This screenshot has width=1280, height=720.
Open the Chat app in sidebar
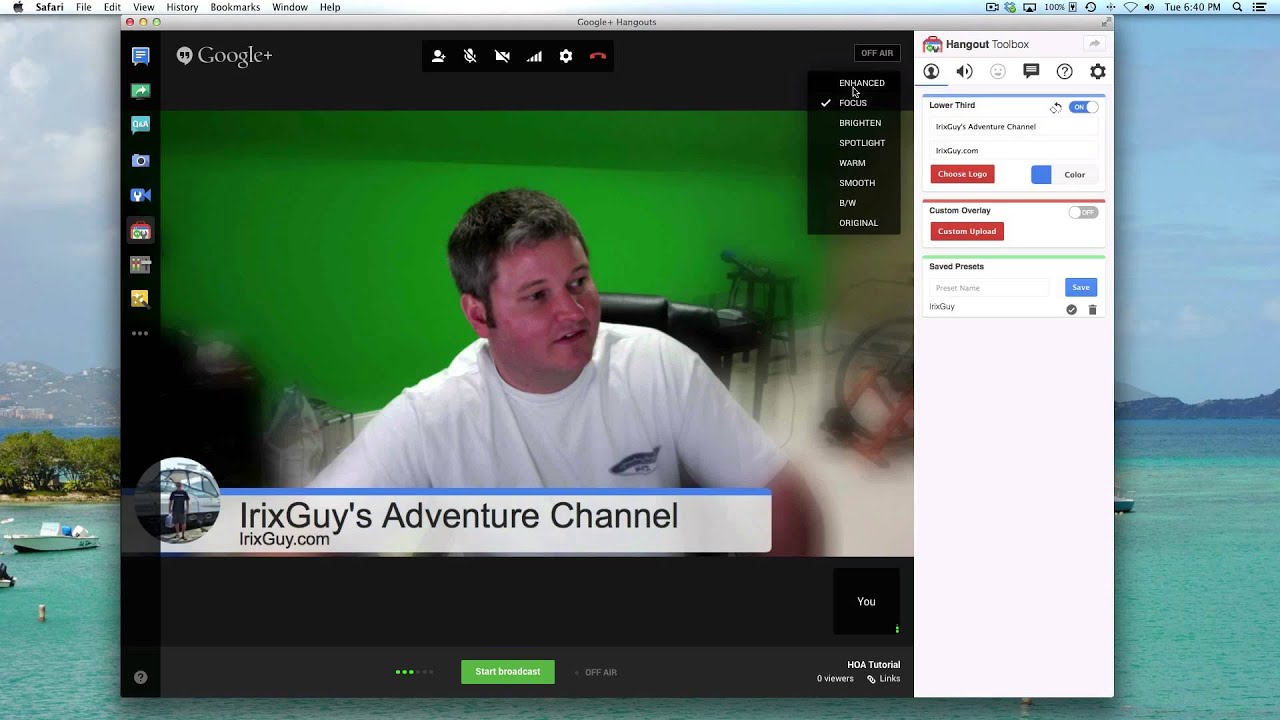(140, 56)
